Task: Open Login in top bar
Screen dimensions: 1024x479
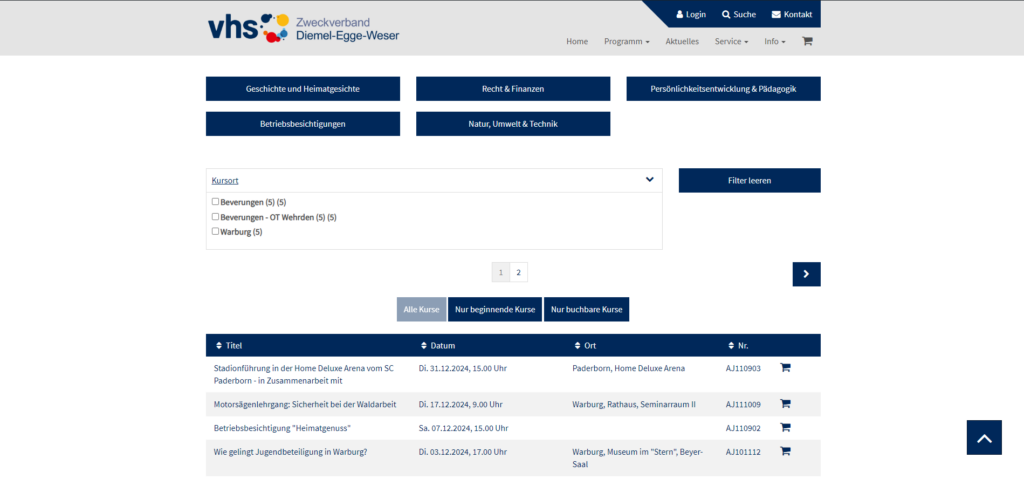Action: click(691, 14)
